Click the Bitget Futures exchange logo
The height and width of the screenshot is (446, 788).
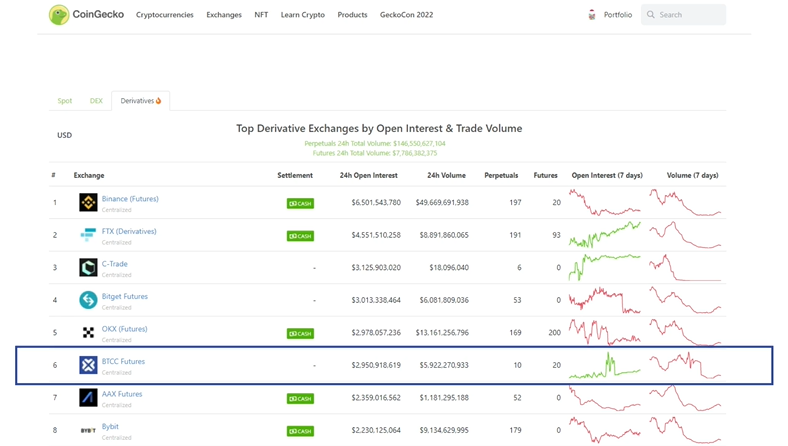[88, 300]
